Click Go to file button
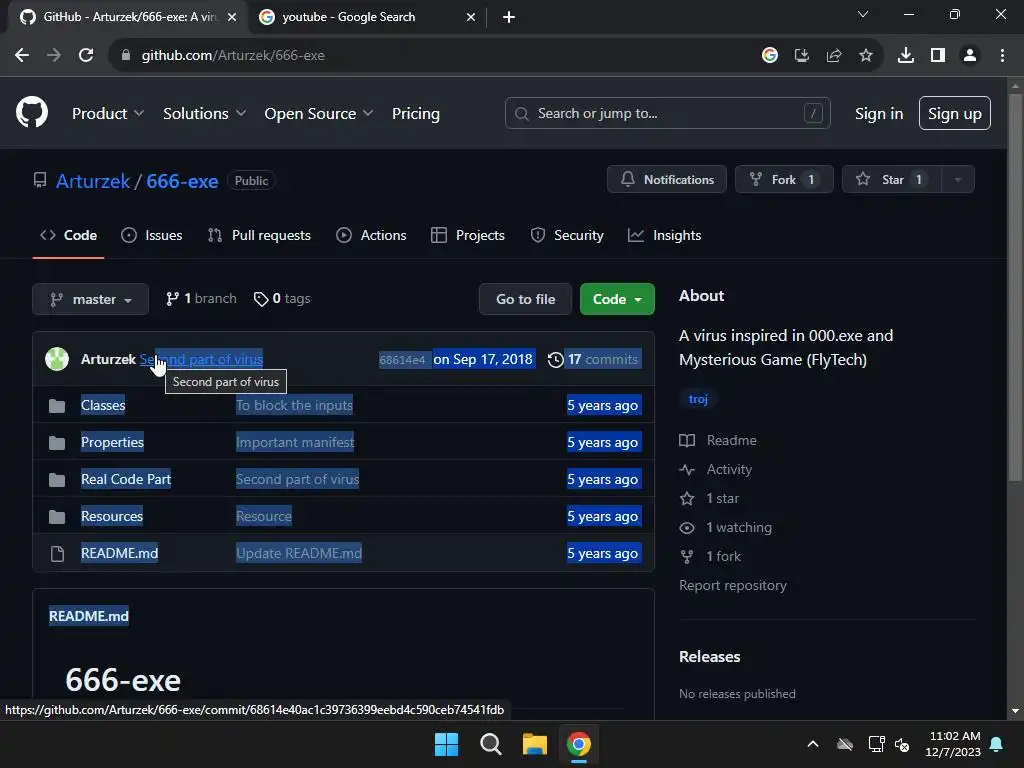The width and height of the screenshot is (1024, 768). pos(526,299)
